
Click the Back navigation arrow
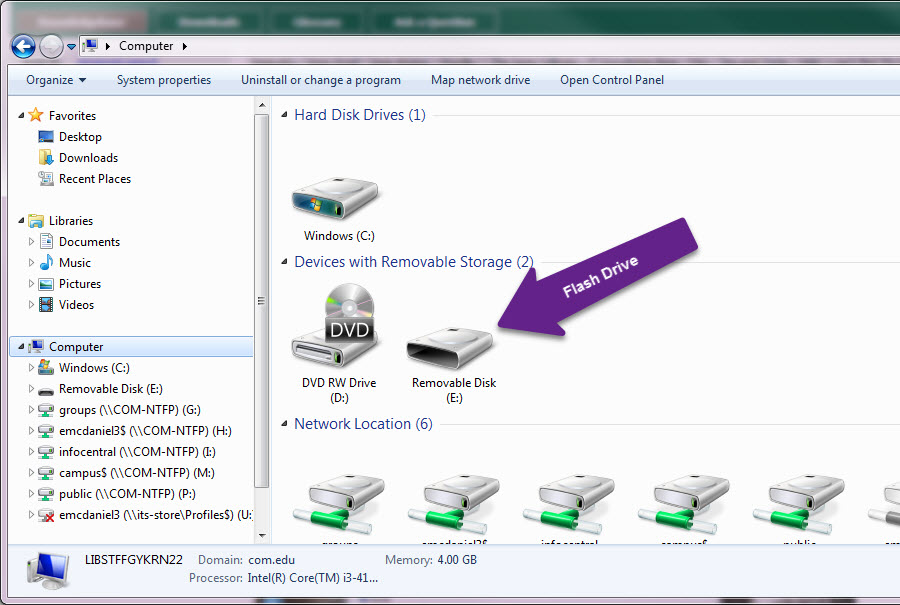click(x=22, y=46)
